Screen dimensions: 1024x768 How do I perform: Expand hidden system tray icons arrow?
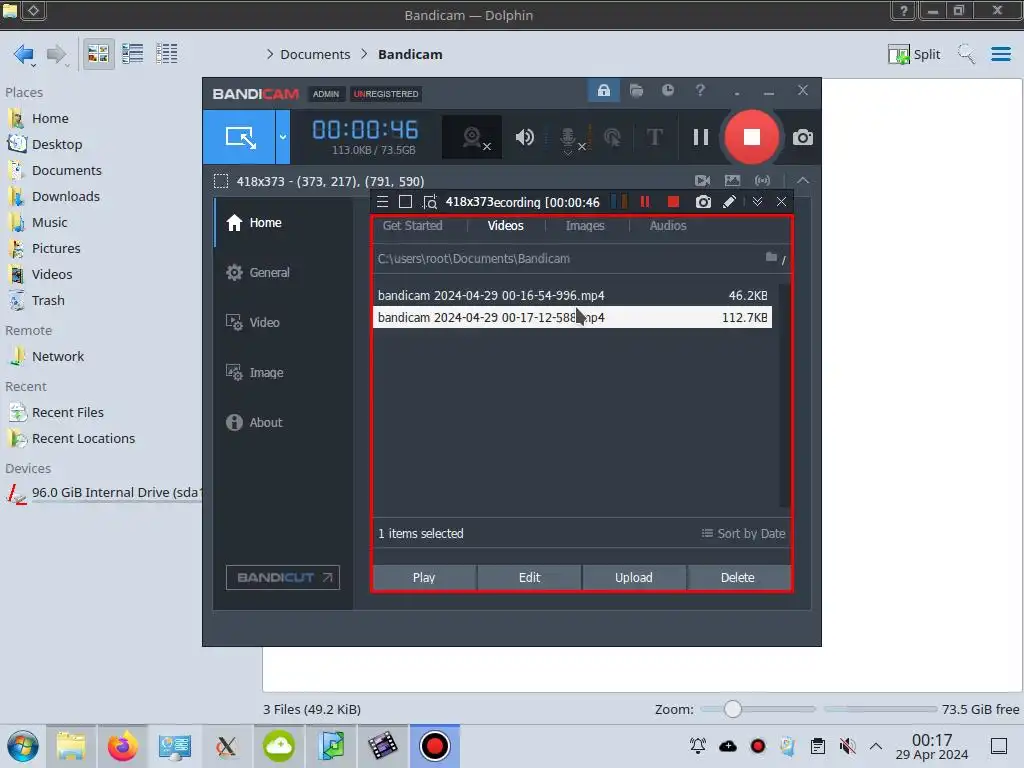tap(876, 746)
